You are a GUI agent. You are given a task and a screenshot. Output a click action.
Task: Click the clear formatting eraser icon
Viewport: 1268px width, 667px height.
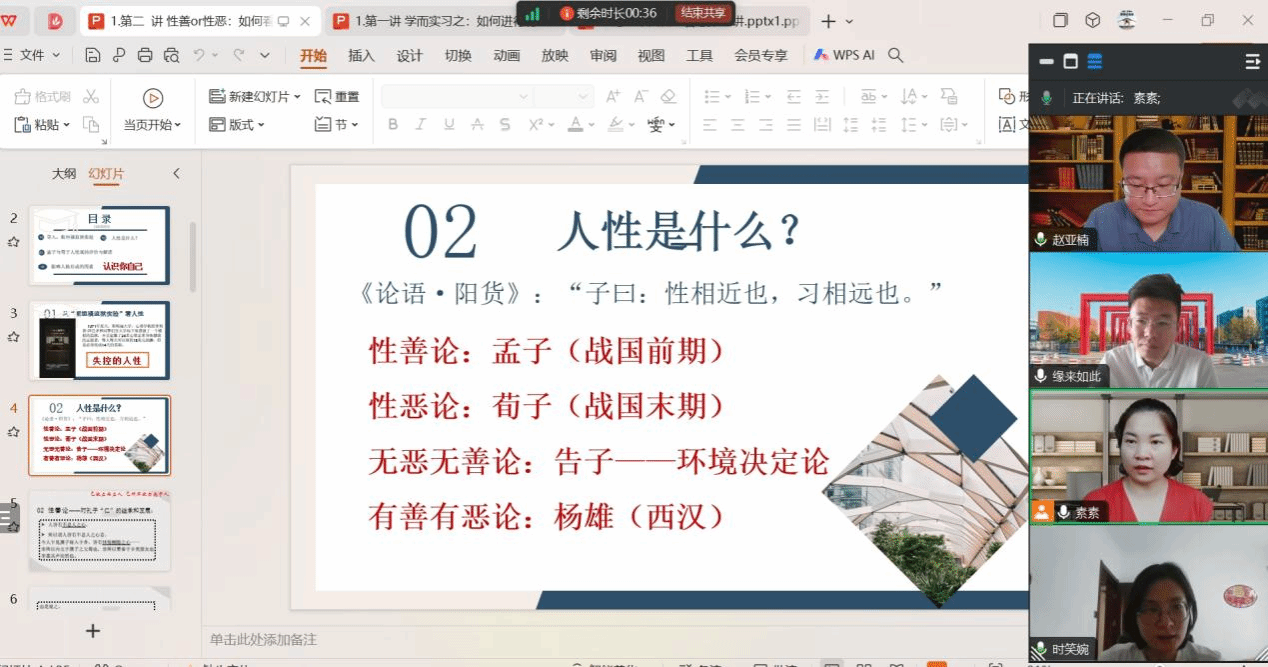point(669,97)
